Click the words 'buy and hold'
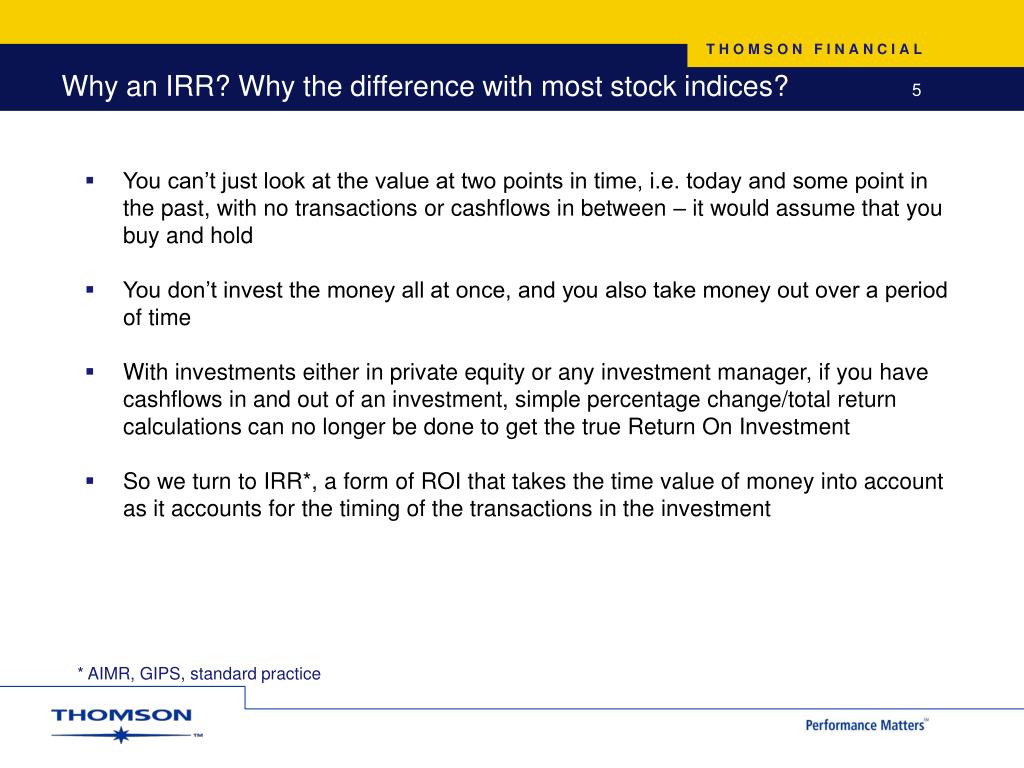The image size is (1024, 768). pyautogui.click(x=188, y=236)
